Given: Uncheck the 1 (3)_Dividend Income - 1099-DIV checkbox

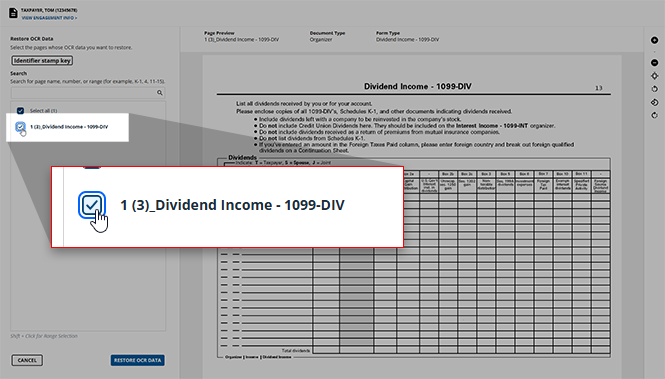Looking at the screenshot, I should (20, 126).
